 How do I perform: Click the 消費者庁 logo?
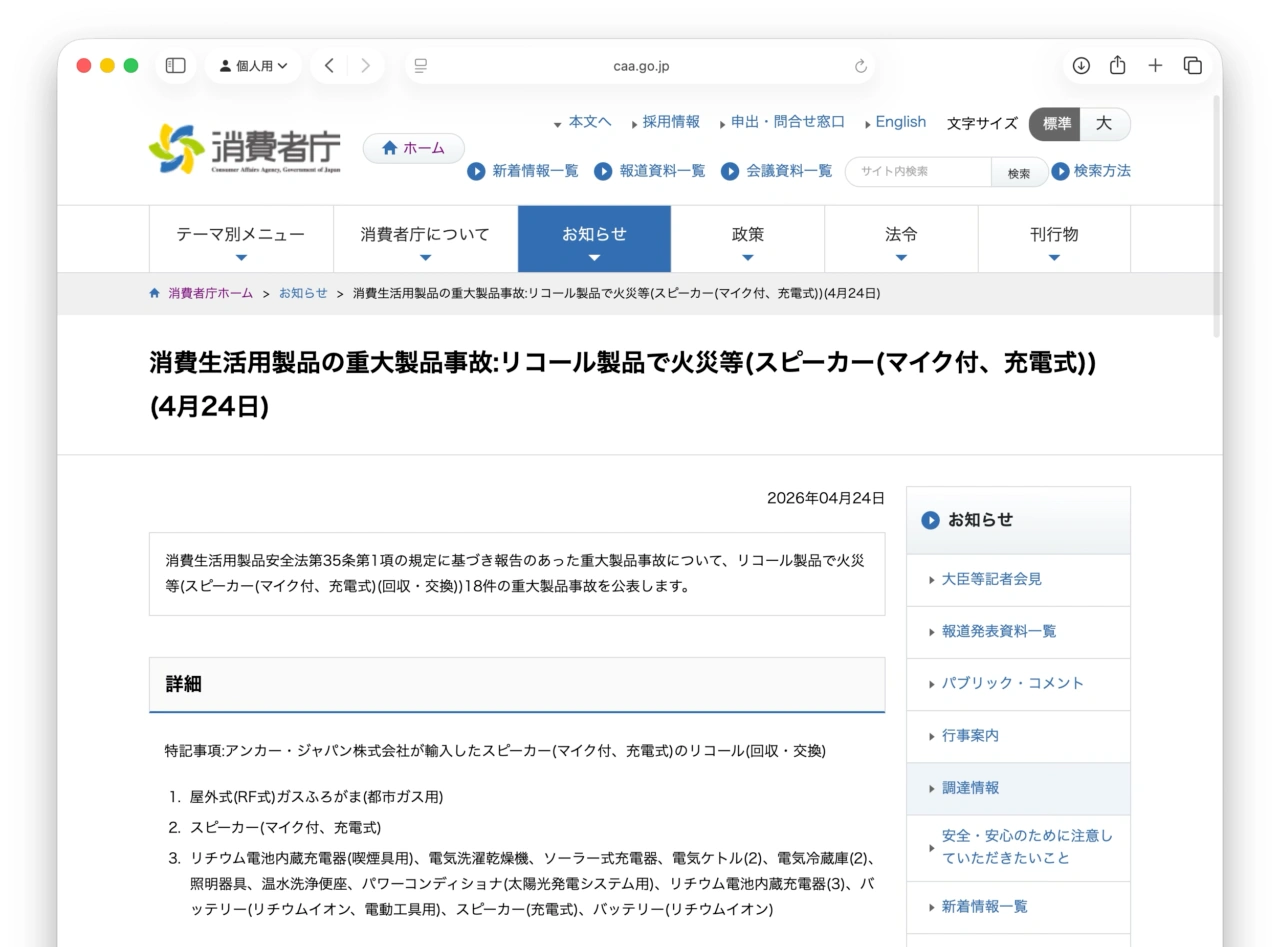click(245, 149)
